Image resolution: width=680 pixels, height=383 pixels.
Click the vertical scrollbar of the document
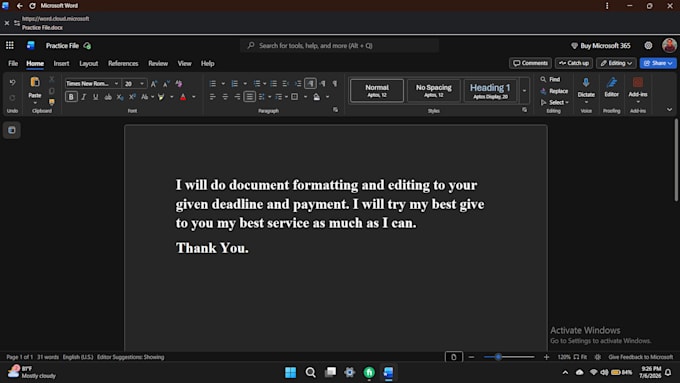point(676,160)
